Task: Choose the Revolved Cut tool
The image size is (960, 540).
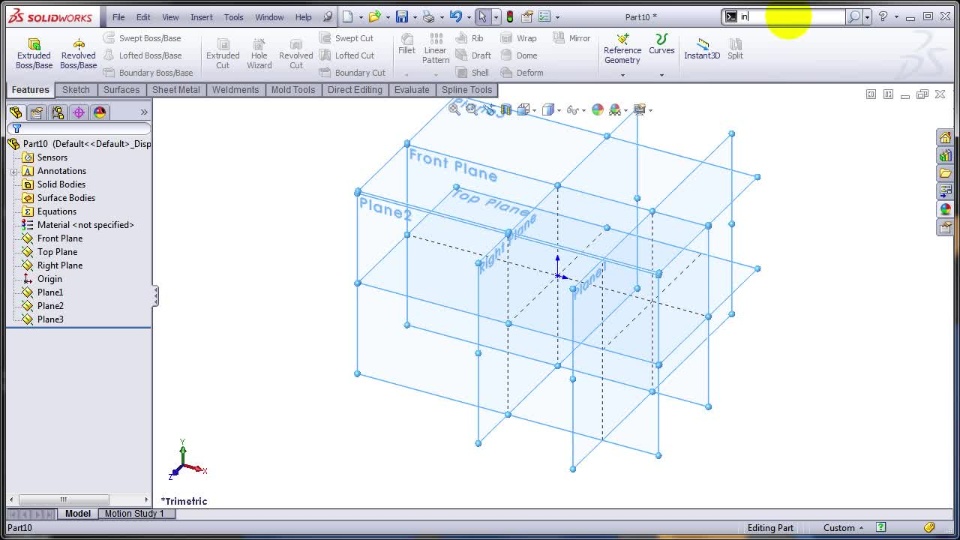Action: coord(296,53)
